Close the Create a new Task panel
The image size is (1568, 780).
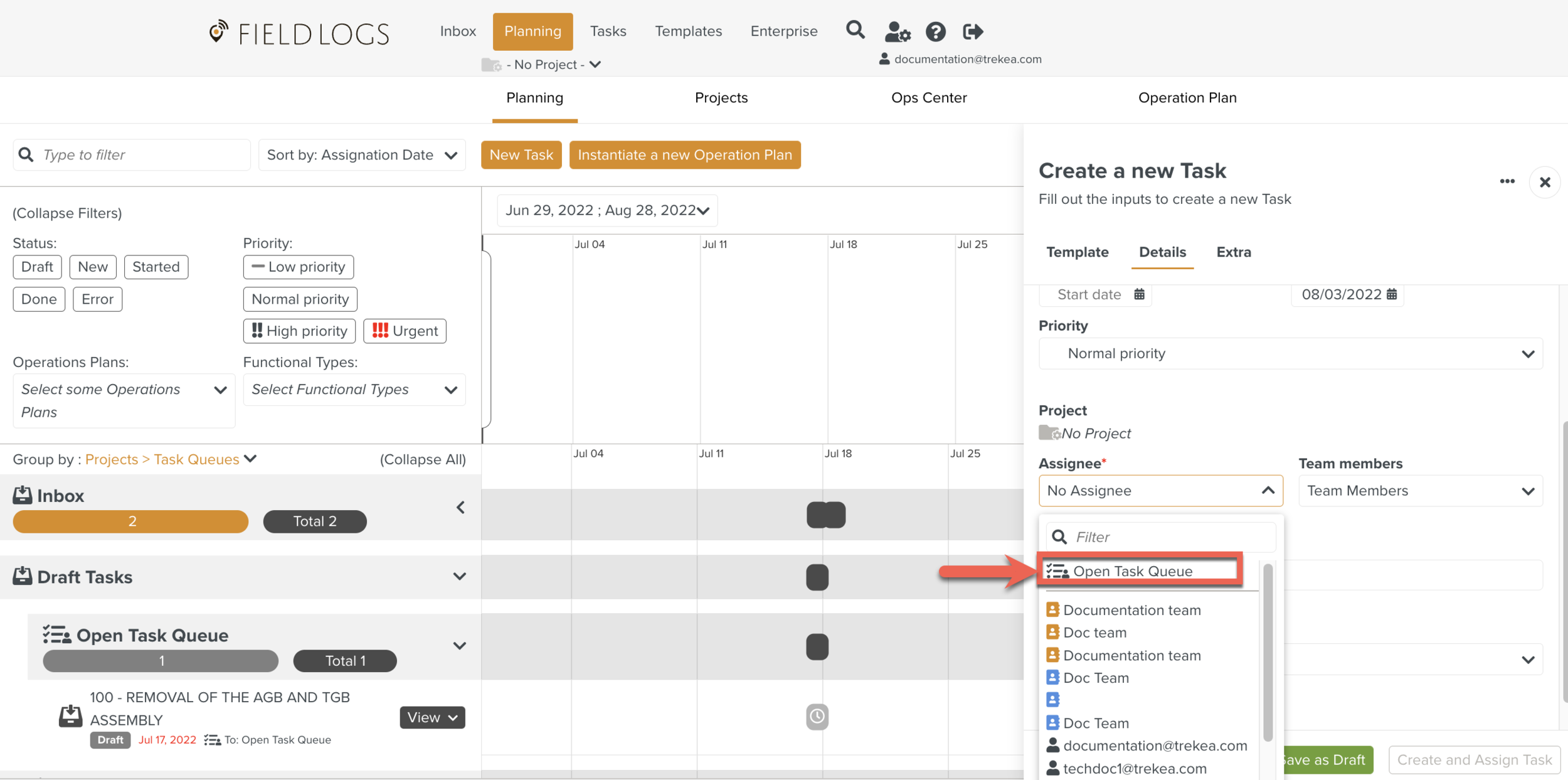[x=1544, y=182]
